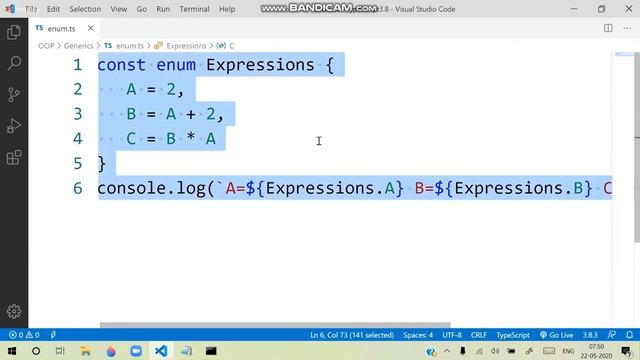Open the Run and Debug view
The image size is (640, 360).
click(x=14, y=126)
